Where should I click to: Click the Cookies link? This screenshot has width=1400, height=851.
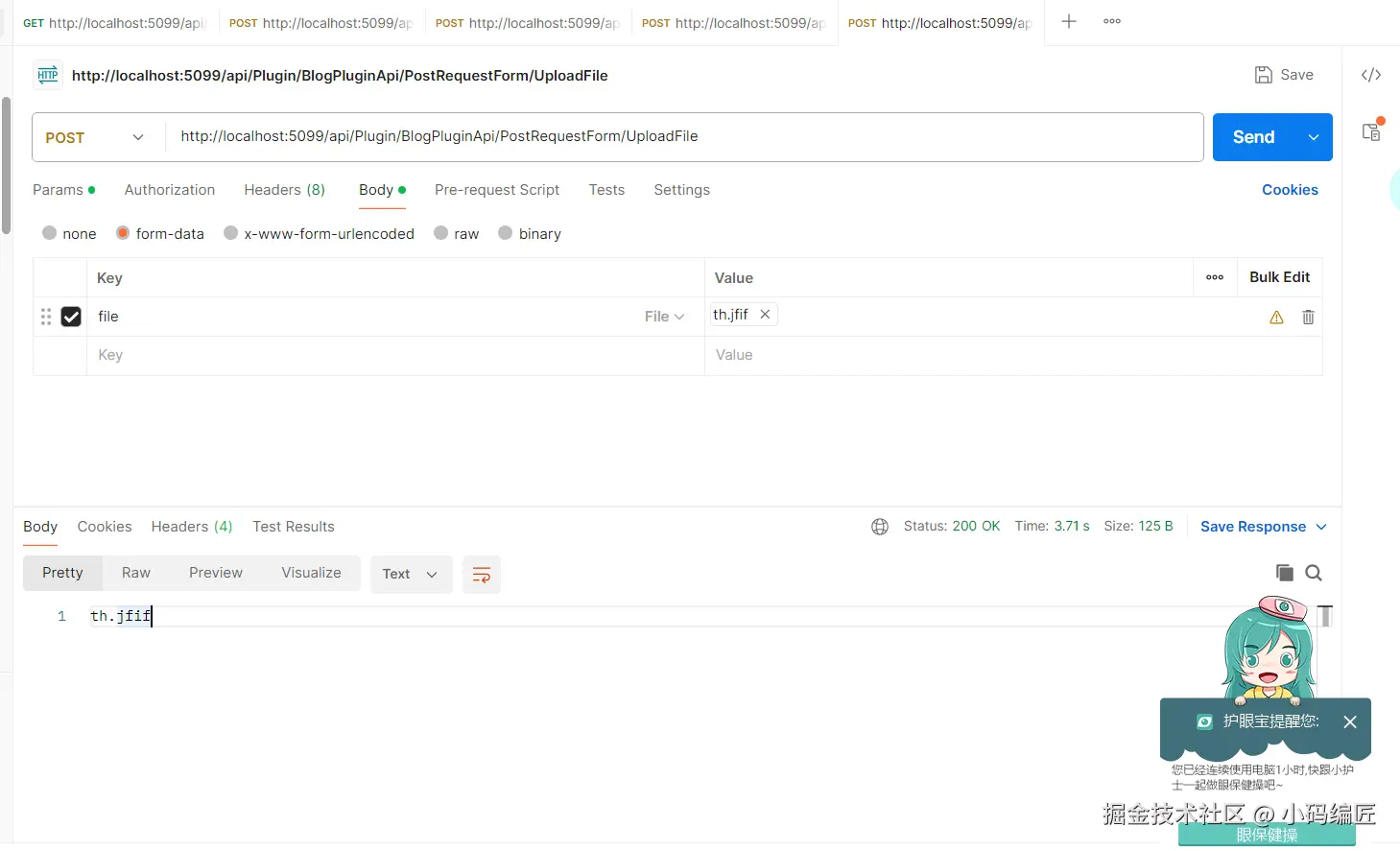[1290, 190]
